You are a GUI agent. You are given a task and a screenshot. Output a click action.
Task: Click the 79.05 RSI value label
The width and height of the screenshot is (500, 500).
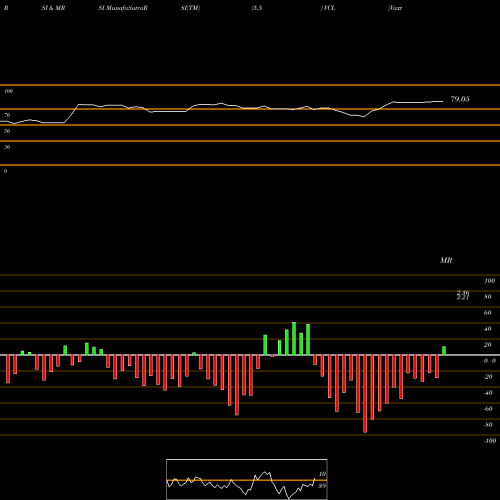tap(460, 99)
